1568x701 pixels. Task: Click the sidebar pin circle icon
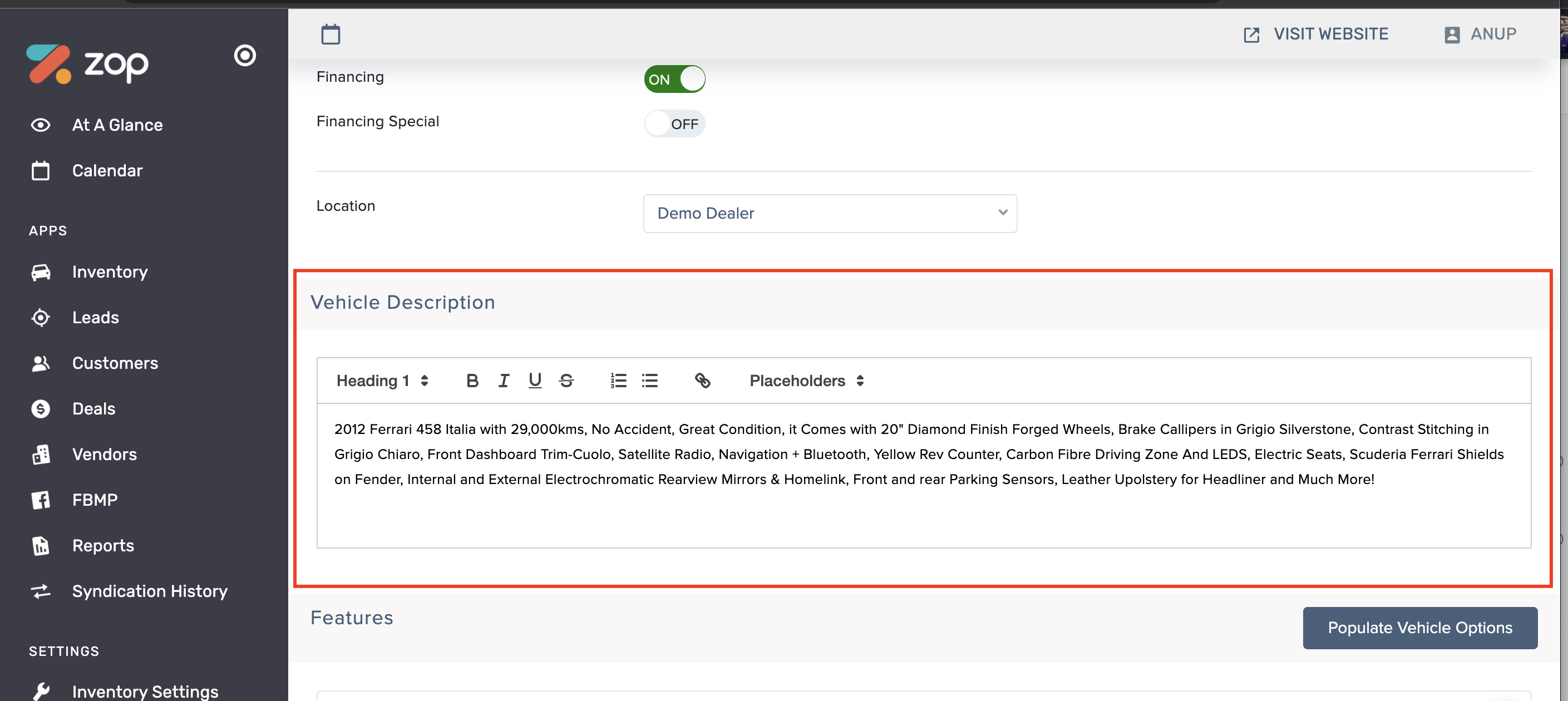pyautogui.click(x=245, y=56)
